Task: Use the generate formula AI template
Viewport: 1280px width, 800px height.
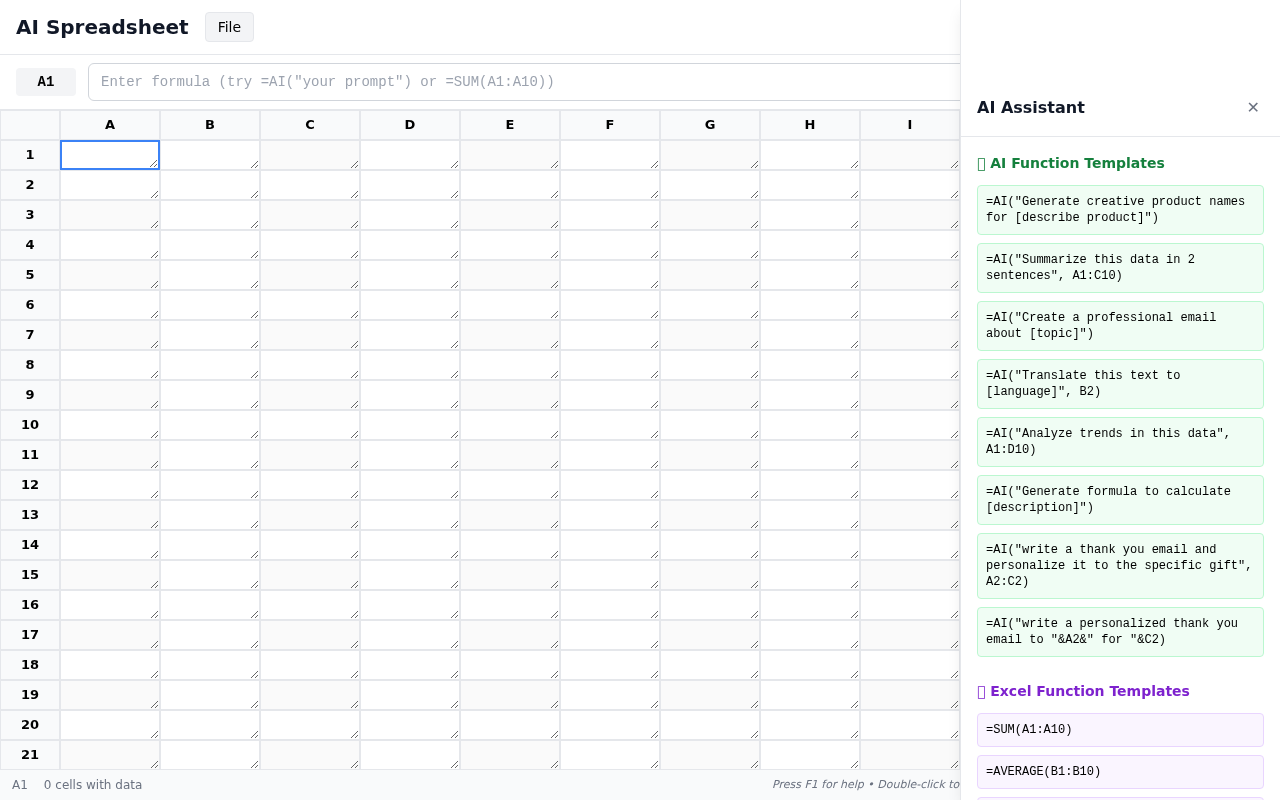Action: pos(1120,500)
